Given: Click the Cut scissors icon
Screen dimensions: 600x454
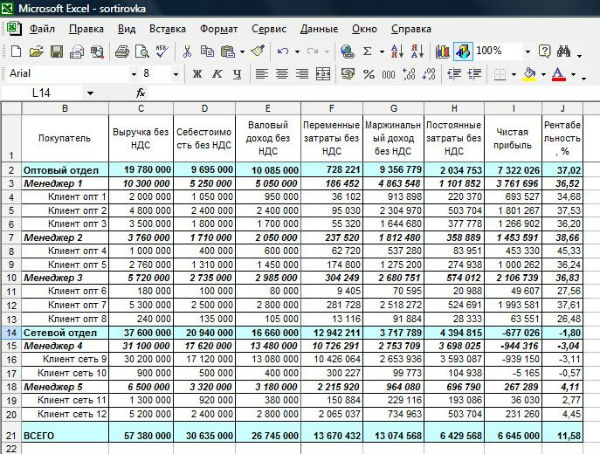Looking at the screenshot, I should click(187, 51).
